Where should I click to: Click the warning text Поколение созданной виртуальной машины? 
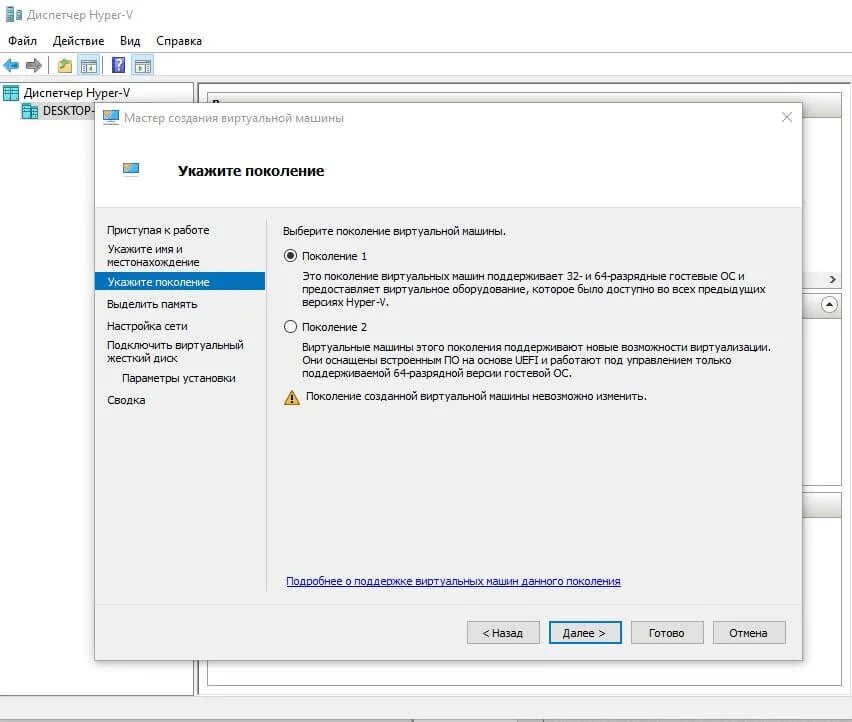point(476,396)
